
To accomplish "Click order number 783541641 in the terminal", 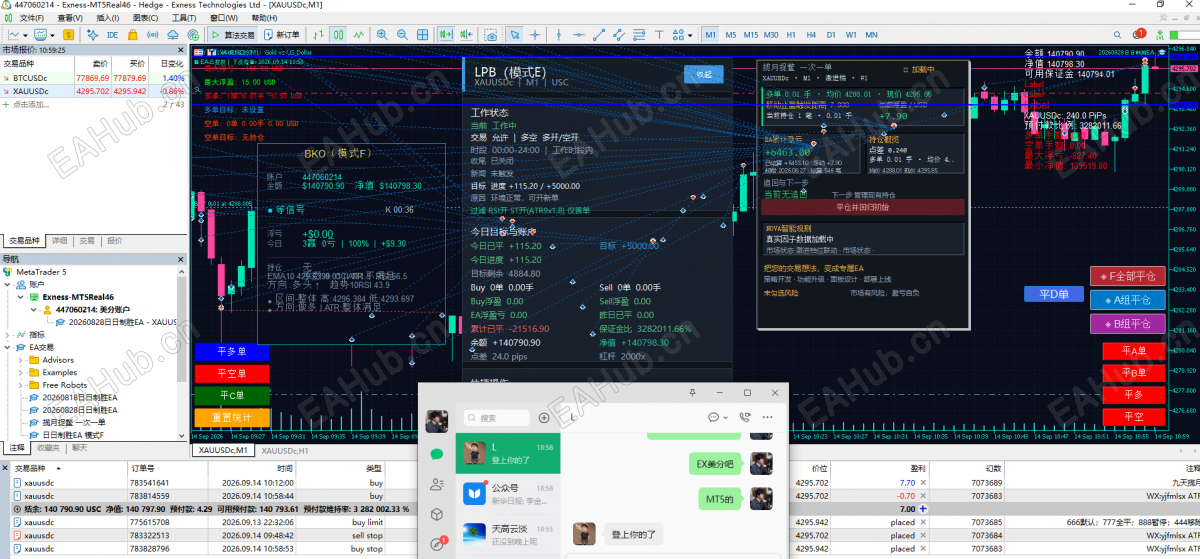I will click(x=149, y=482).
